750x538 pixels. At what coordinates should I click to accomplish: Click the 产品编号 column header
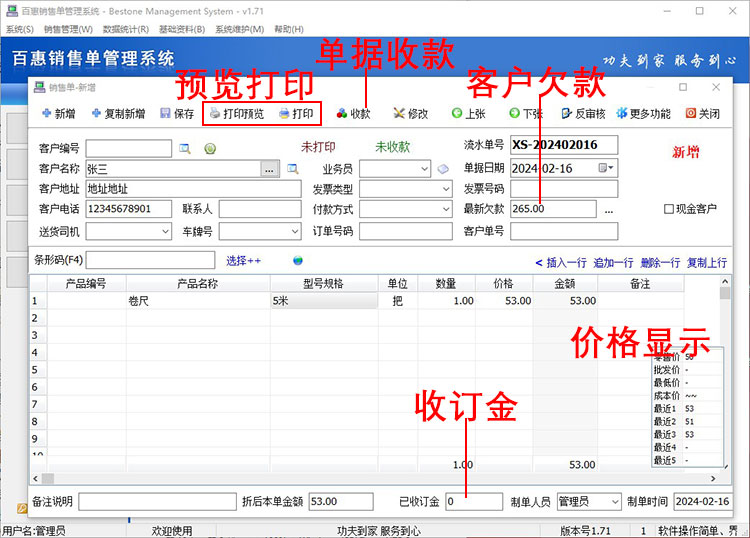click(x=86, y=284)
